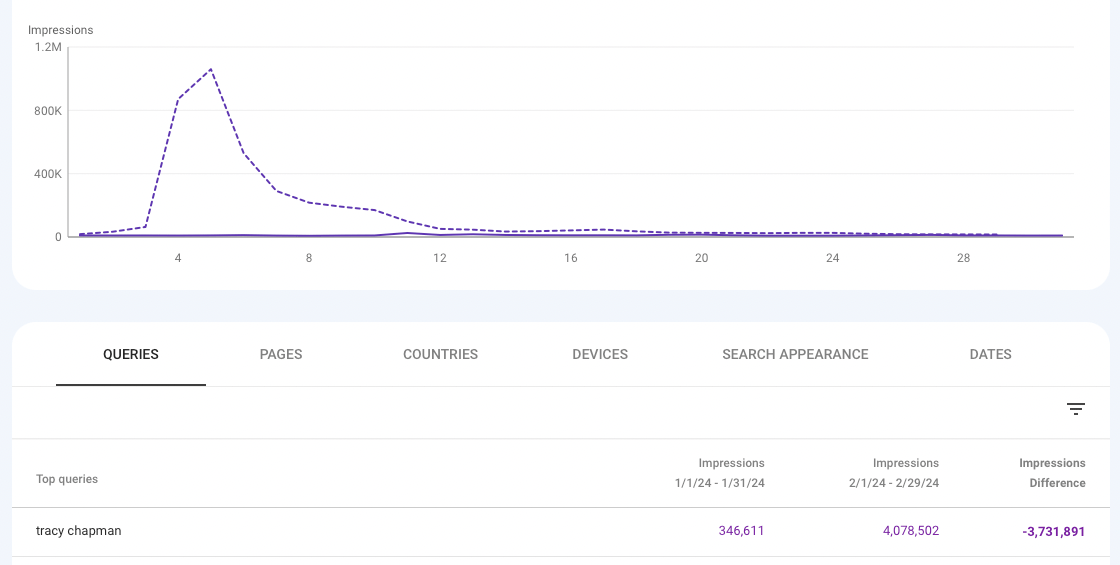
Task: Switch to the DATES tab
Action: (x=990, y=354)
